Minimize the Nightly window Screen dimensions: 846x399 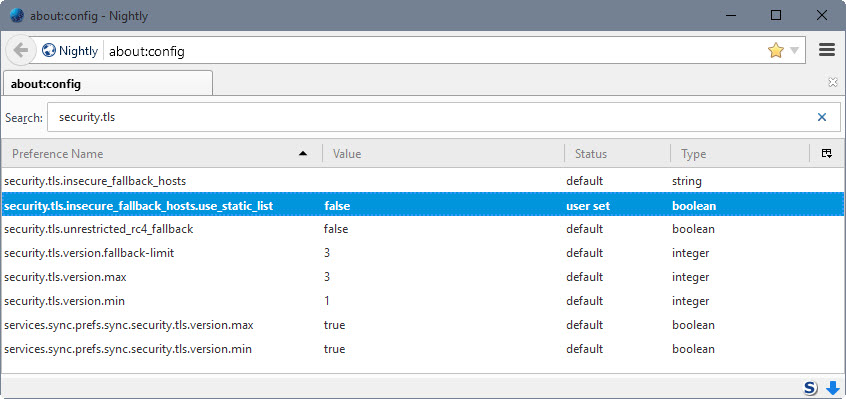tap(730, 15)
